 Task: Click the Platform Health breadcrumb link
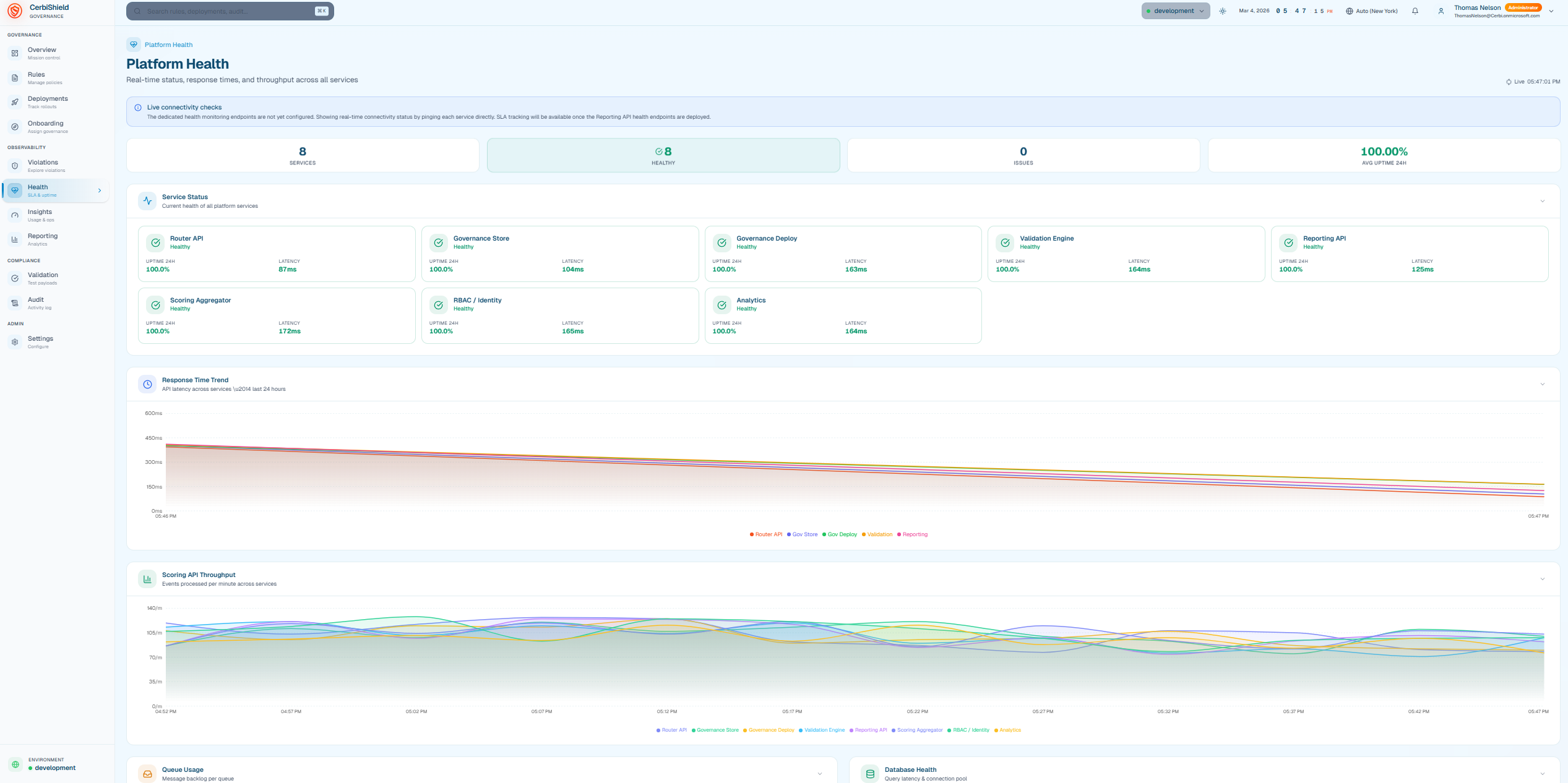[x=168, y=45]
